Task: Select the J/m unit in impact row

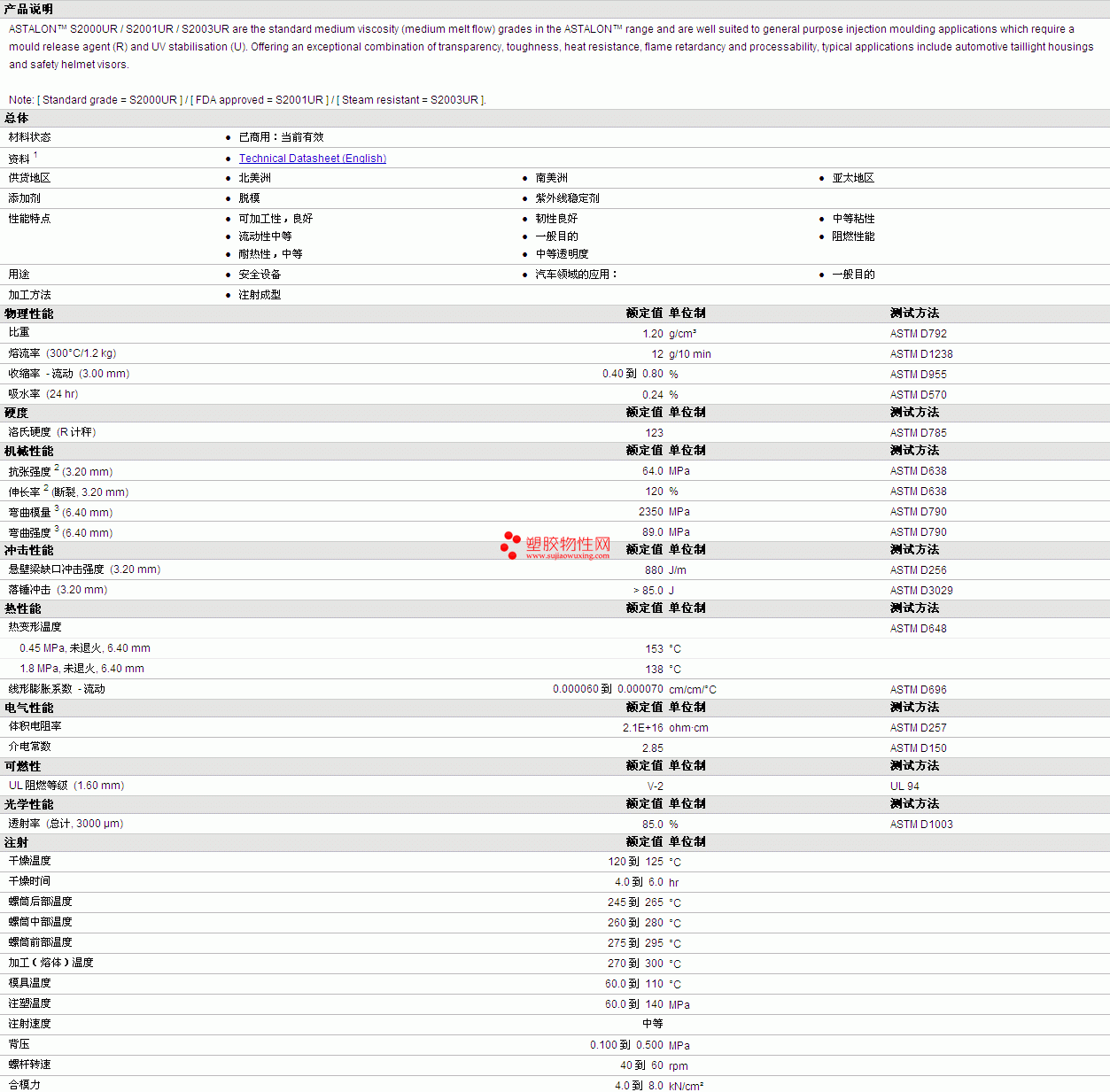Action: click(x=677, y=570)
